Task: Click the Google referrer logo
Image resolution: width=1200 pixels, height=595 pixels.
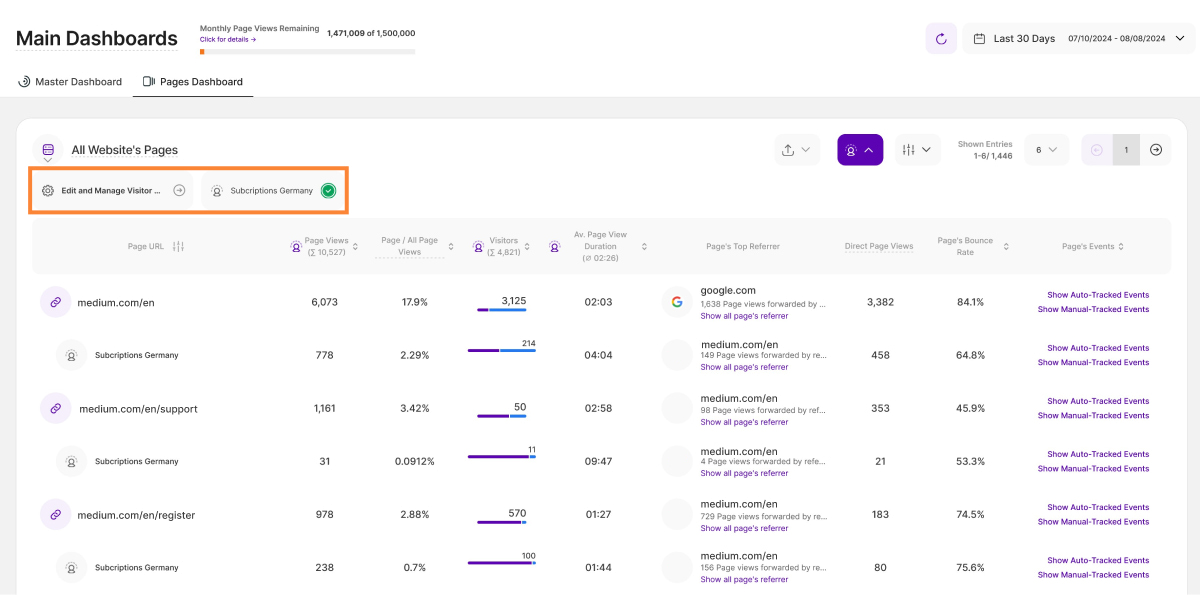Action: click(x=677, y=302)
